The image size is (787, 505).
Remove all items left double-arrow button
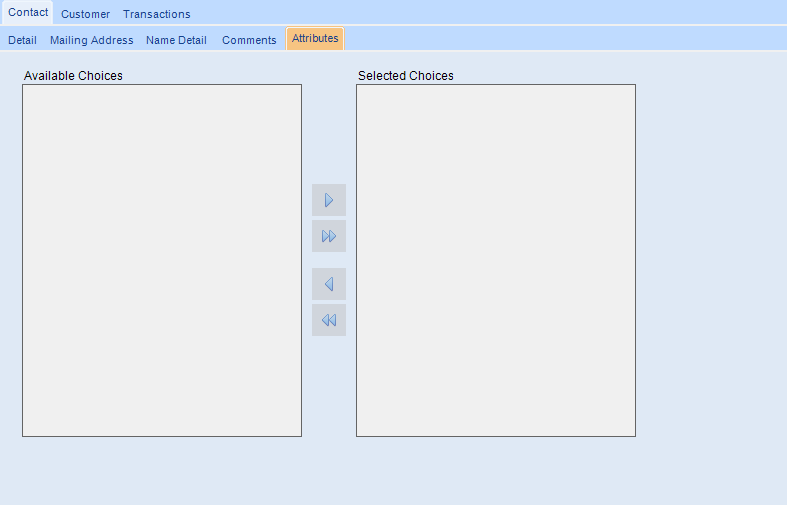pyautogui.click(x=329, y=320)
